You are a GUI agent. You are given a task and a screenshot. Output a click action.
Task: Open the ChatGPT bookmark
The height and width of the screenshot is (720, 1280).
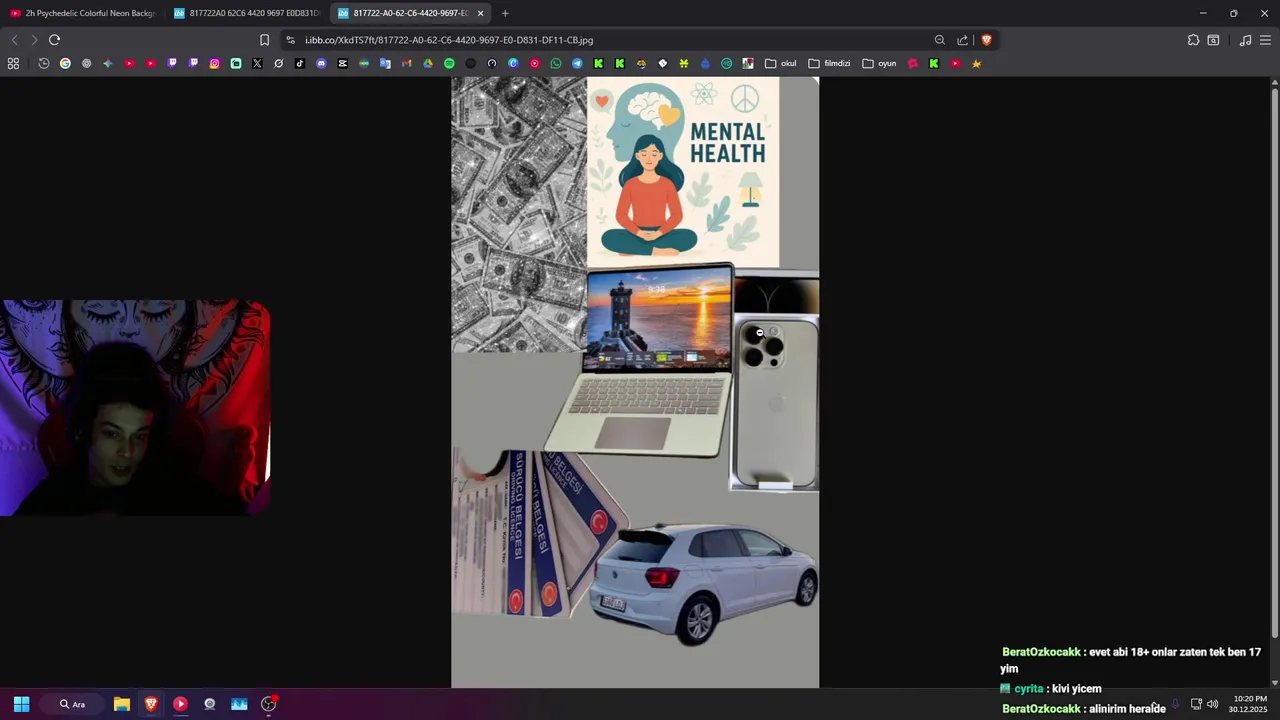pyautogui.click(x=86, y=63)
